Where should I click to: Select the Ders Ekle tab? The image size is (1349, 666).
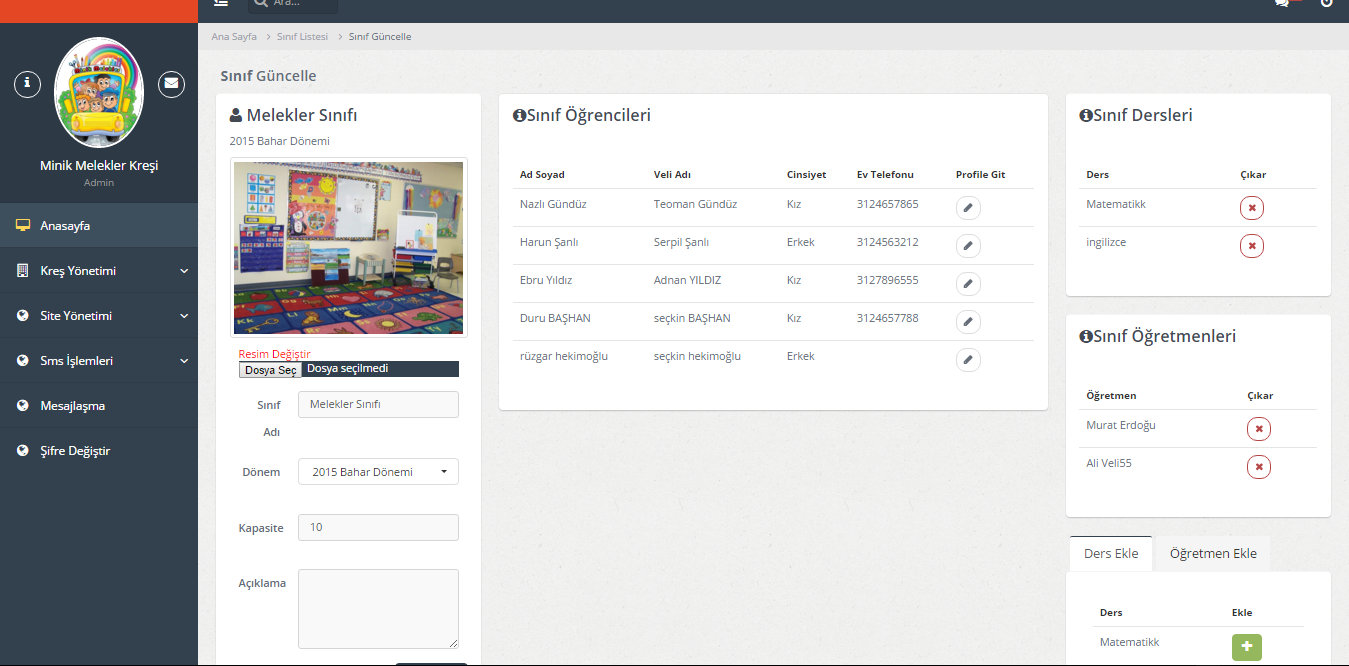[x=1110, y=554]
